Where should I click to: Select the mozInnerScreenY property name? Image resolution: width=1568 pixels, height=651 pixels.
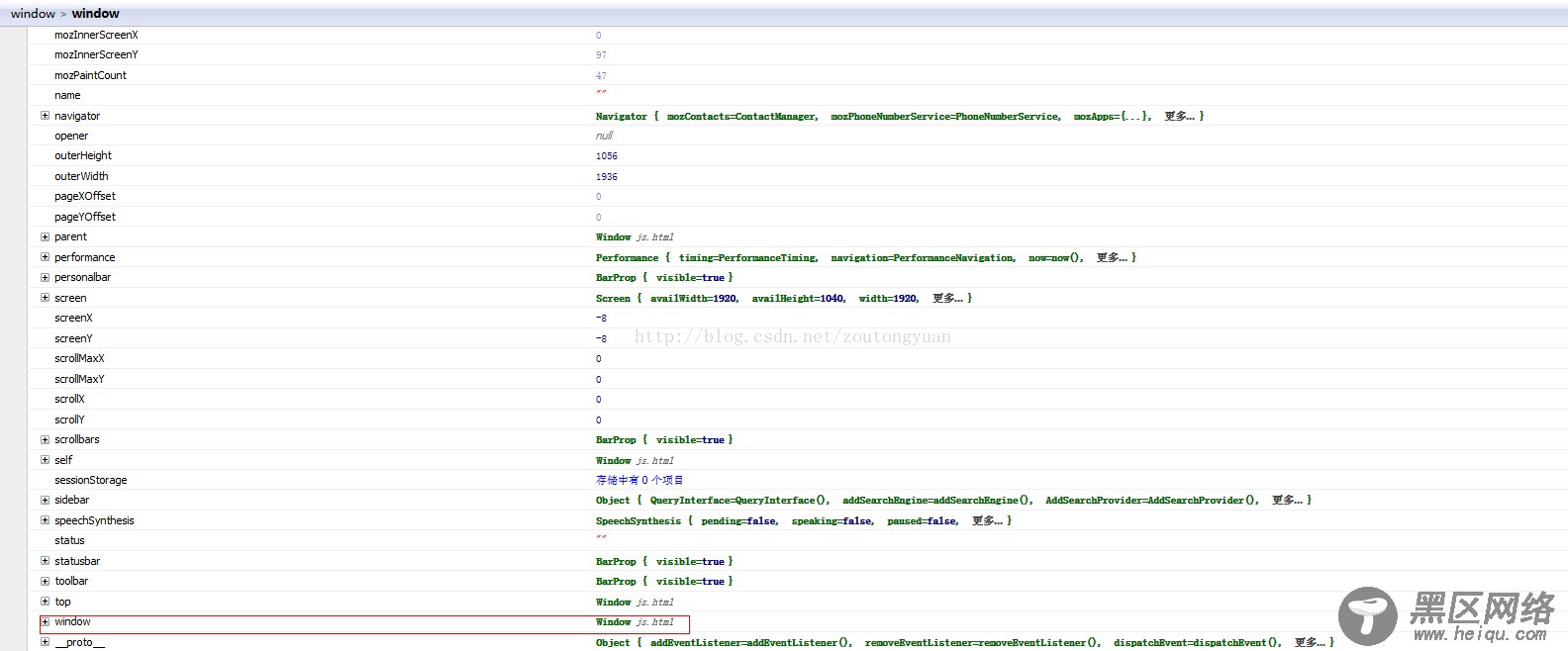click(x=96, y=54)
